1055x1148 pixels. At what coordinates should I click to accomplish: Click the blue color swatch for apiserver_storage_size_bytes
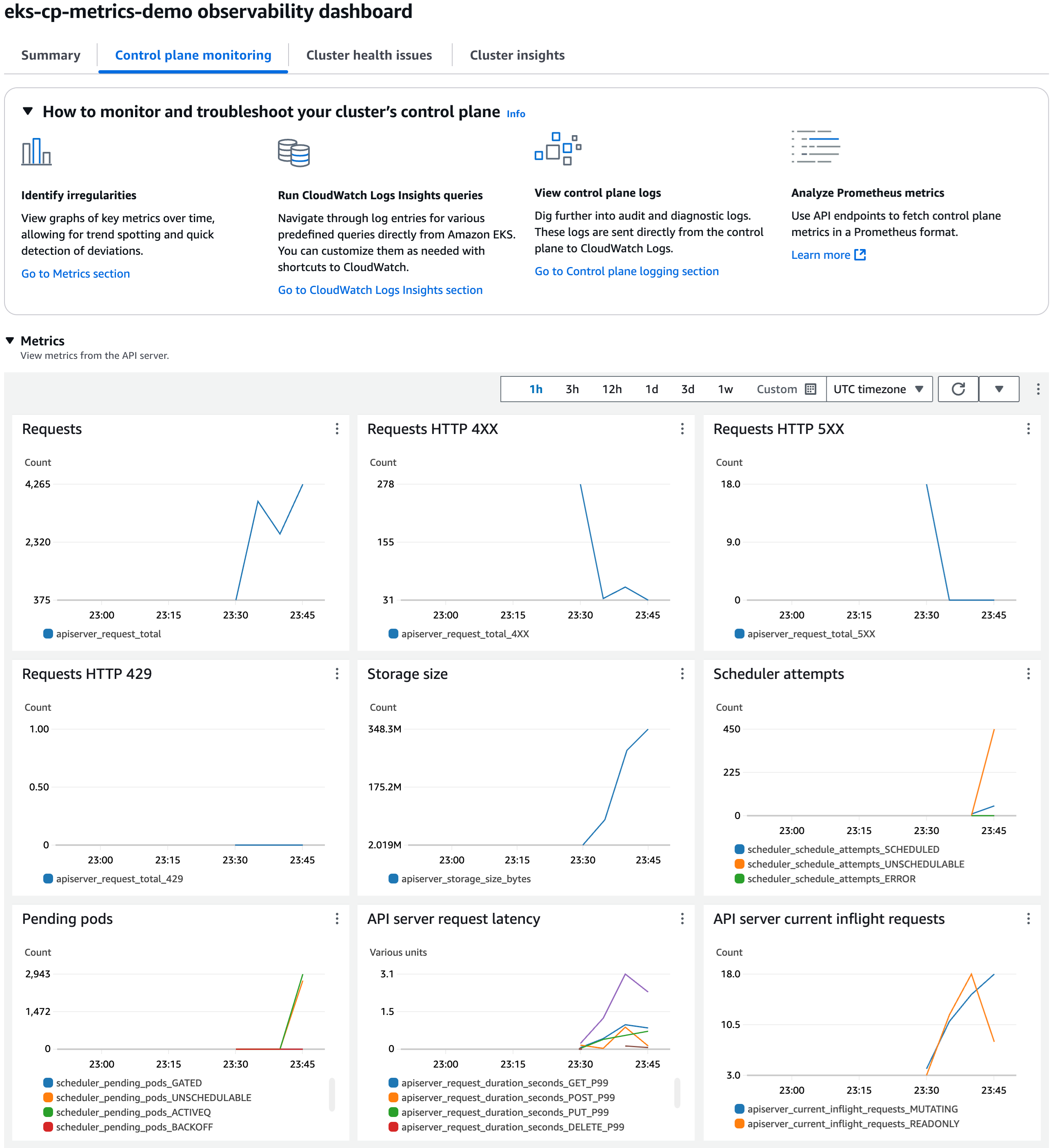point(393,879)
